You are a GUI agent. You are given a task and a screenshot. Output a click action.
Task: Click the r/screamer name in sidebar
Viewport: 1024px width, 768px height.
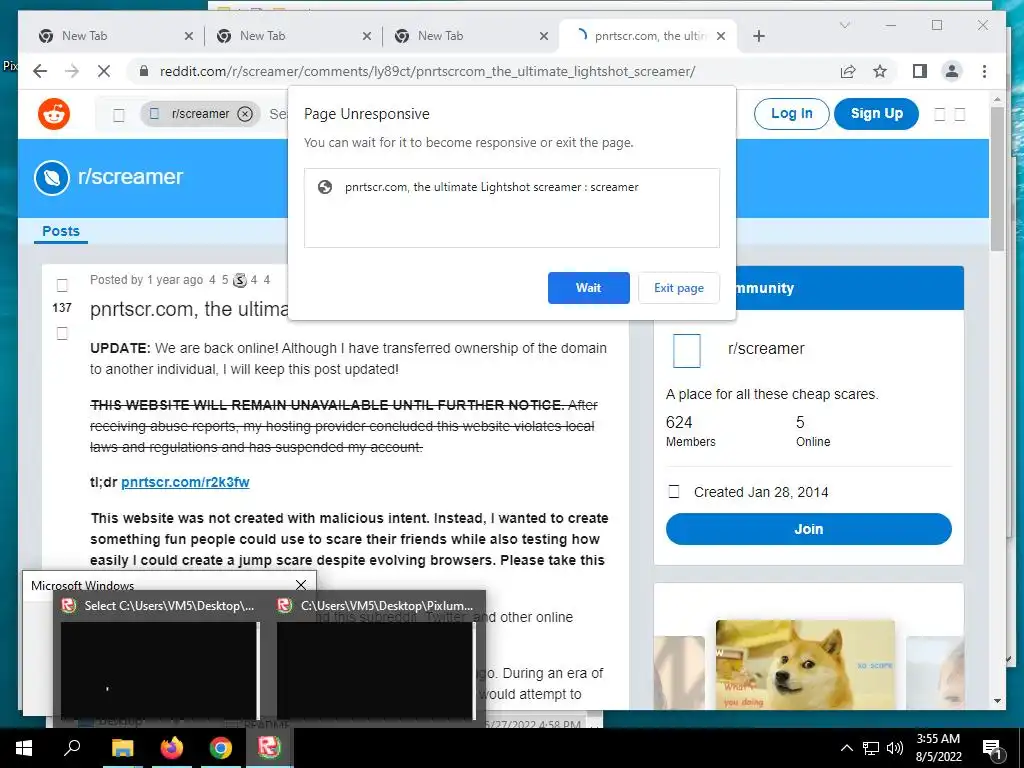tap(766, 349)
